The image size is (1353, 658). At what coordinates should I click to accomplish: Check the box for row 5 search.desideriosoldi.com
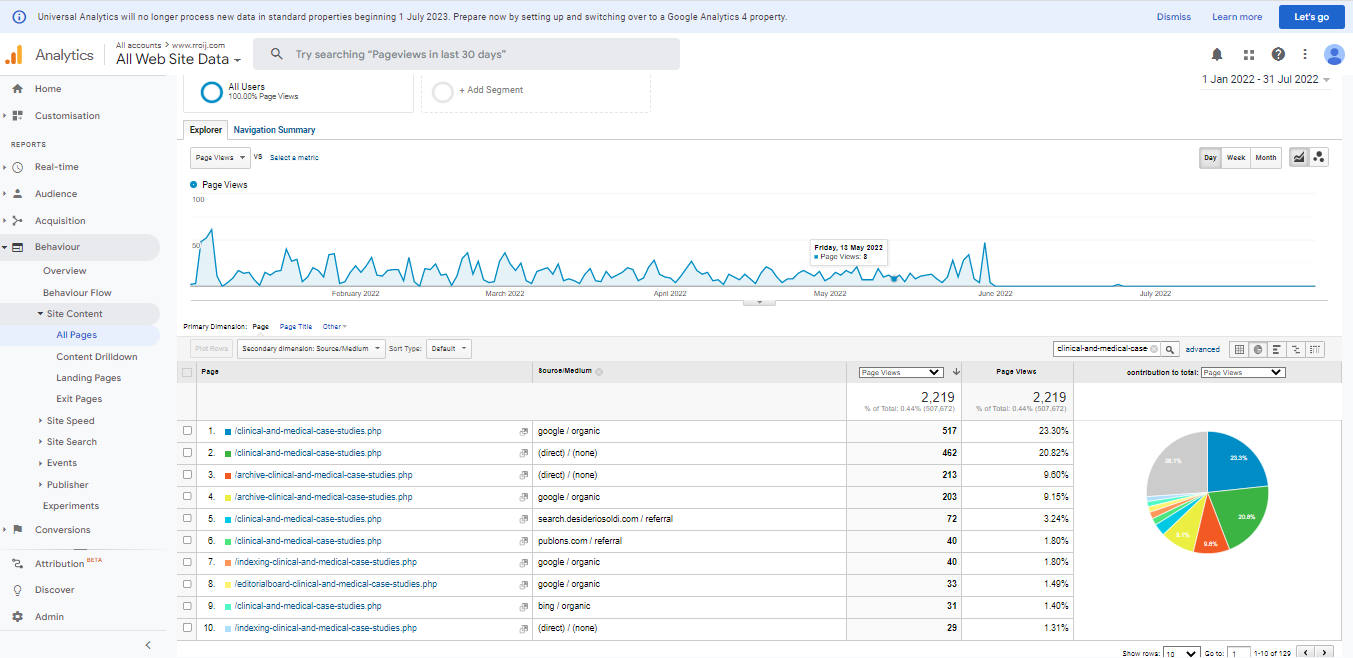[x=187, y=519]
